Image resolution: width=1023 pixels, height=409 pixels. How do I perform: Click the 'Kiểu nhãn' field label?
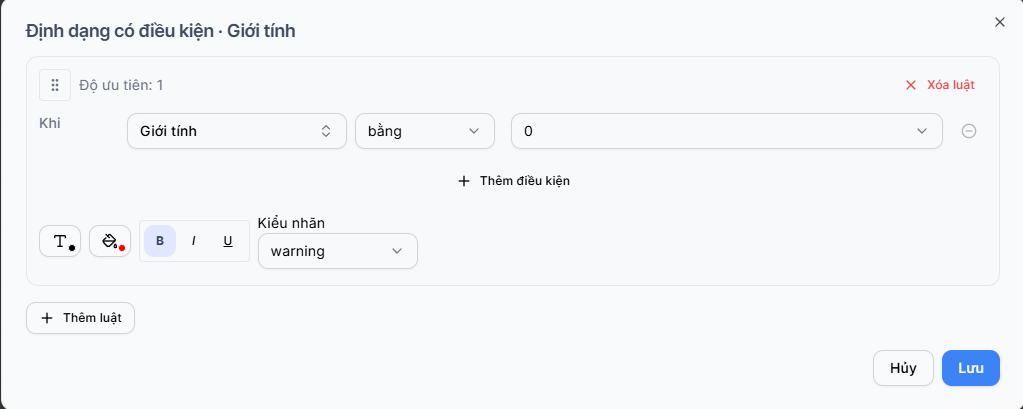click(292, 223)
